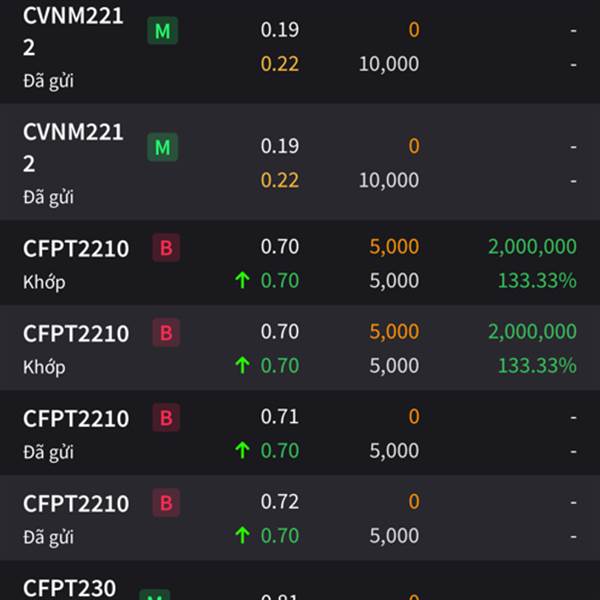Tap the M badge on second CVNM2212 order
600x600 pixels.
163,147
